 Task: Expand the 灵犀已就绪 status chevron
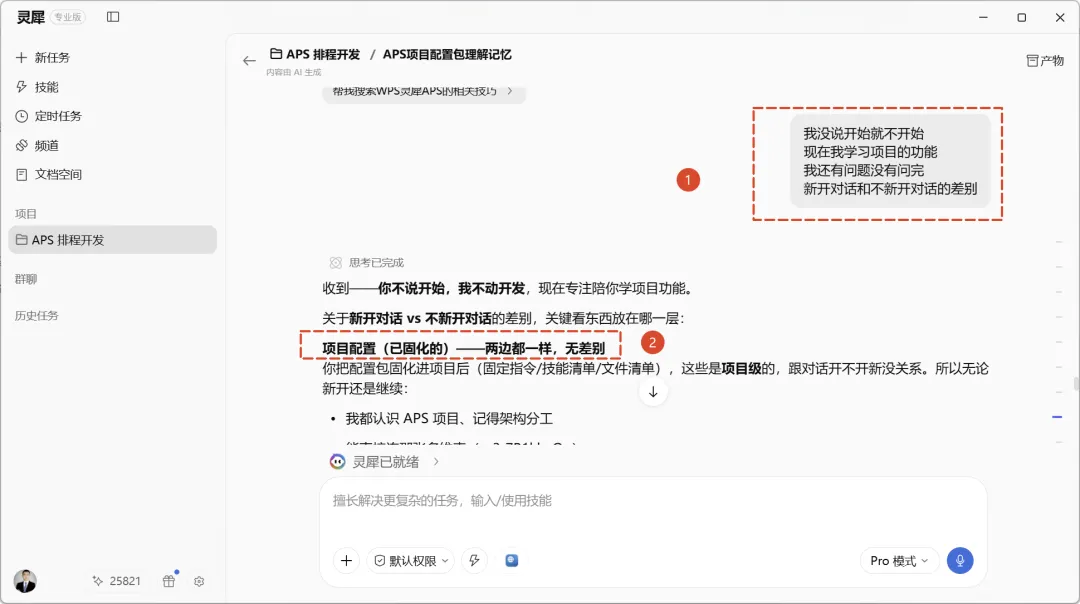[x=436, y=462]
